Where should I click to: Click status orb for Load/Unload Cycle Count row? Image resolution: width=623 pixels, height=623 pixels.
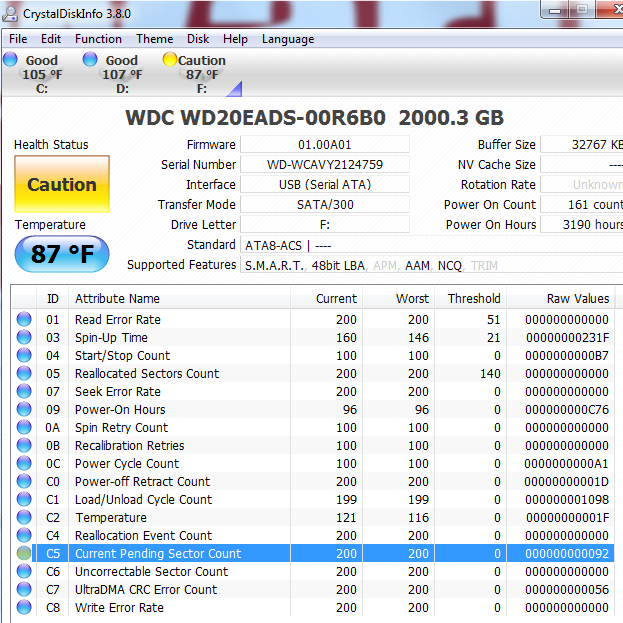point(24,499)
